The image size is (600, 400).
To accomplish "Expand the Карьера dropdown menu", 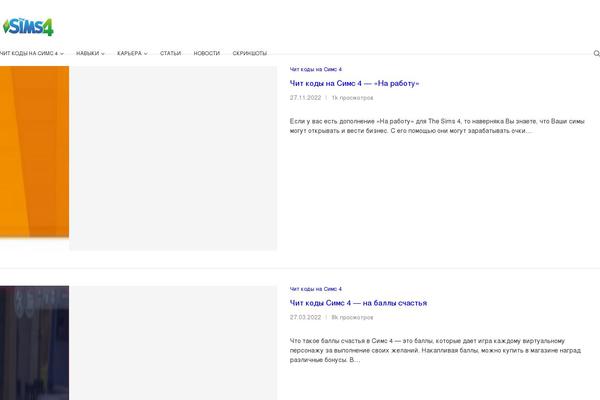I will [x=132, y=53].
